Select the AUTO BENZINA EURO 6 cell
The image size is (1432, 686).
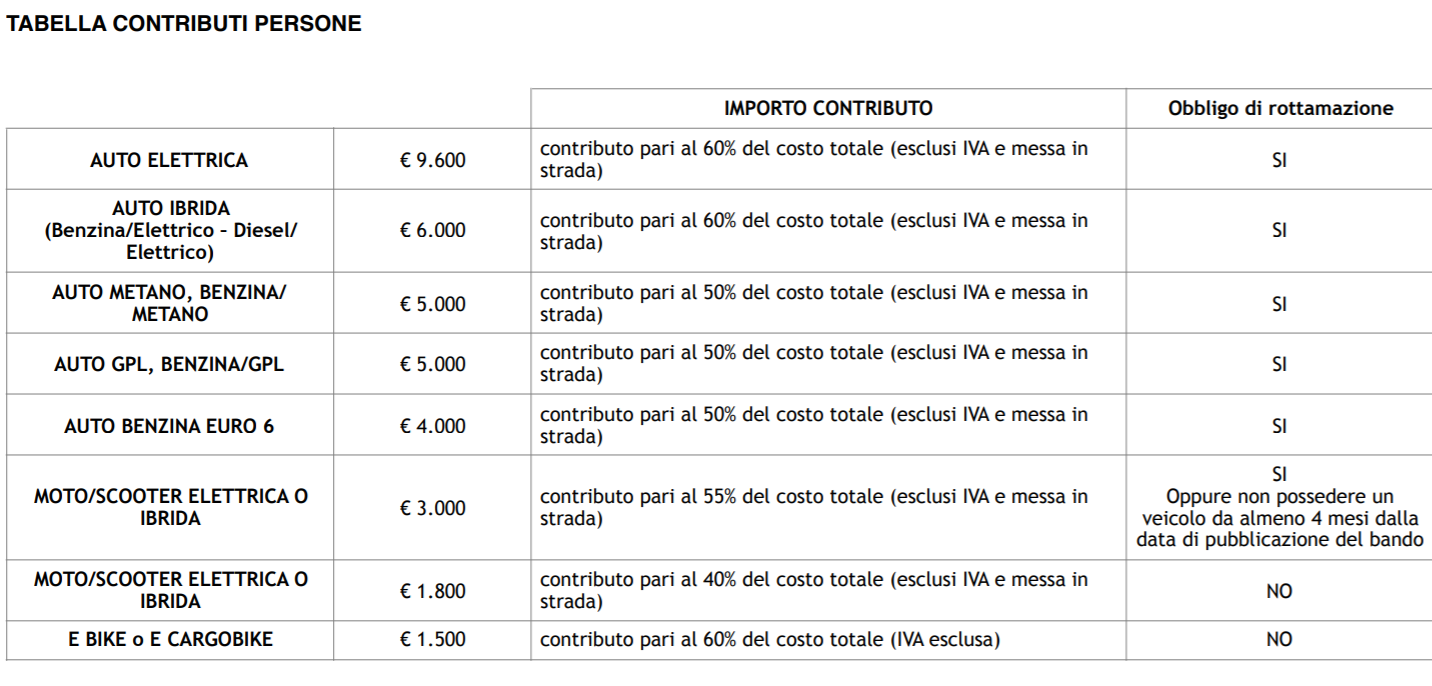tap(169, 426)
